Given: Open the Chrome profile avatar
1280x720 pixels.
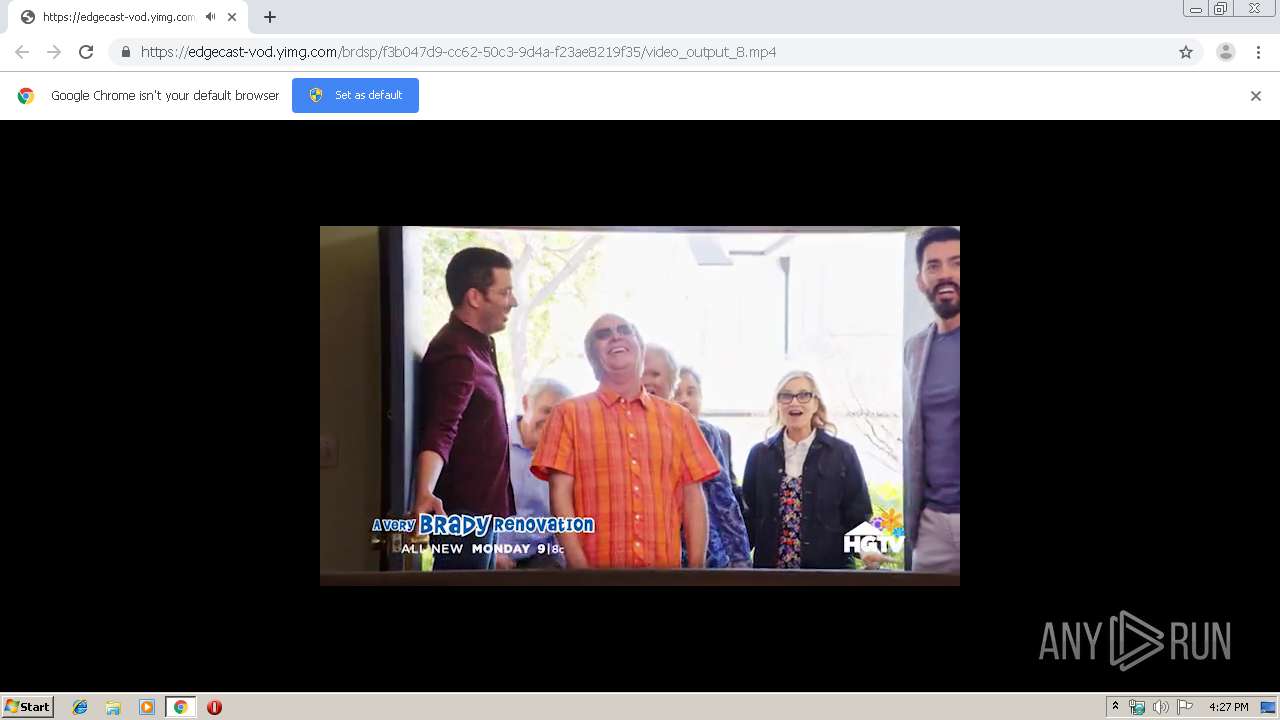Looking at the screenshot, I should point(1226,52).
